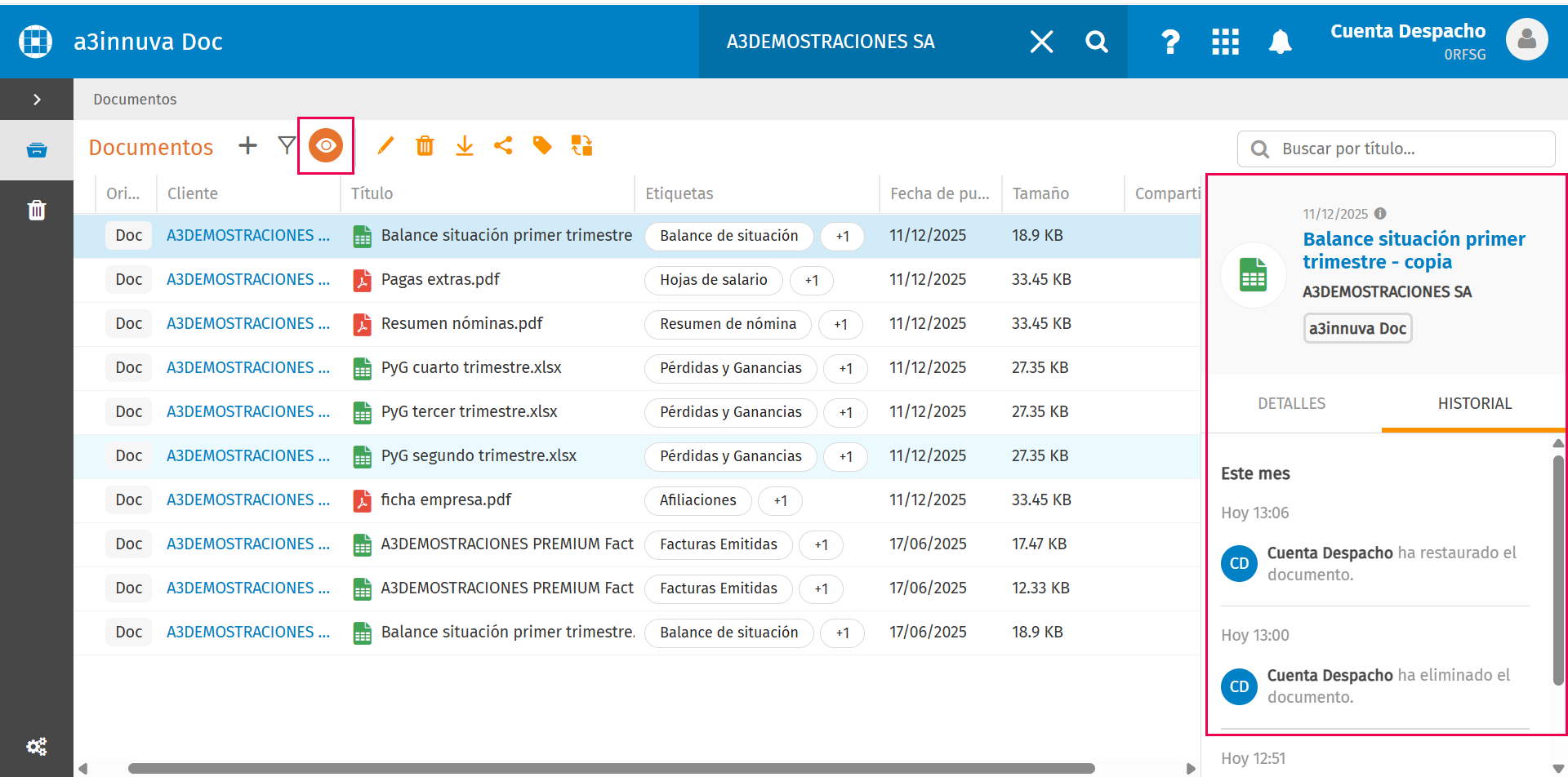
Task: Focus the Buscar por título search field
Action: [x=1396, y=149]
